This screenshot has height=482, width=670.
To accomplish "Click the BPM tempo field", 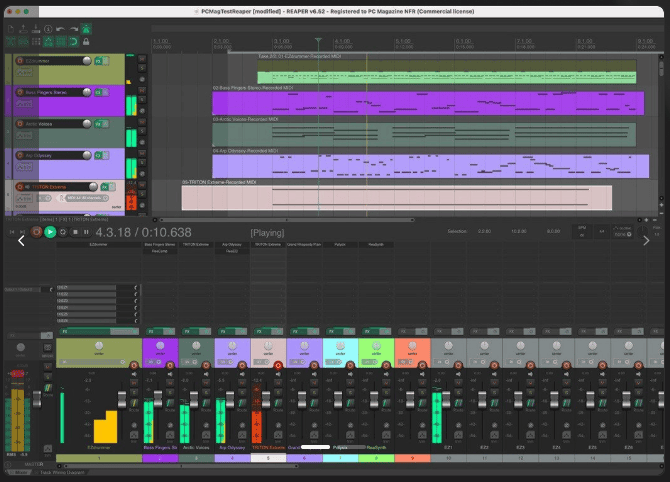I will pos(582,232).
